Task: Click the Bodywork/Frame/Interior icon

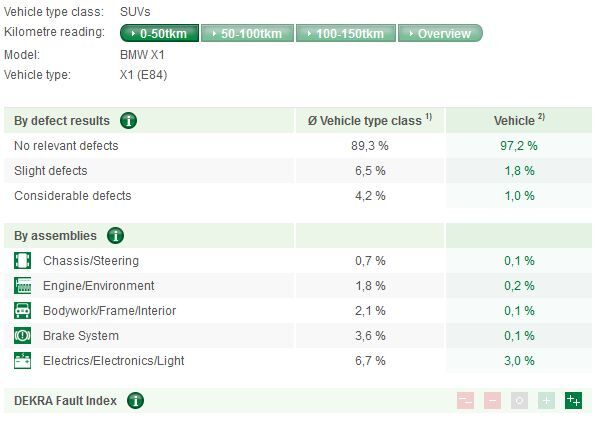Action: point(23,311)
